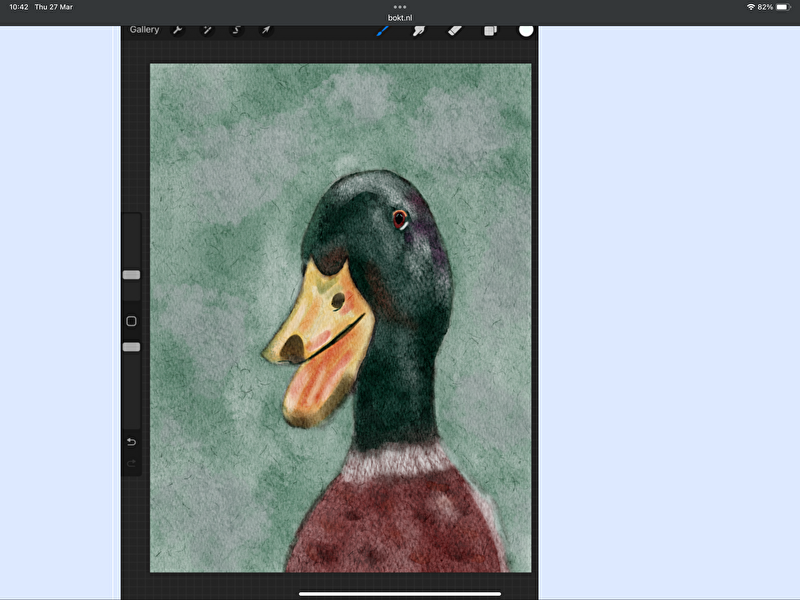The height and width of the screenshot is (600, 800).
Task: Tap the home indicator bar at bottom
Action: point(400,594)
